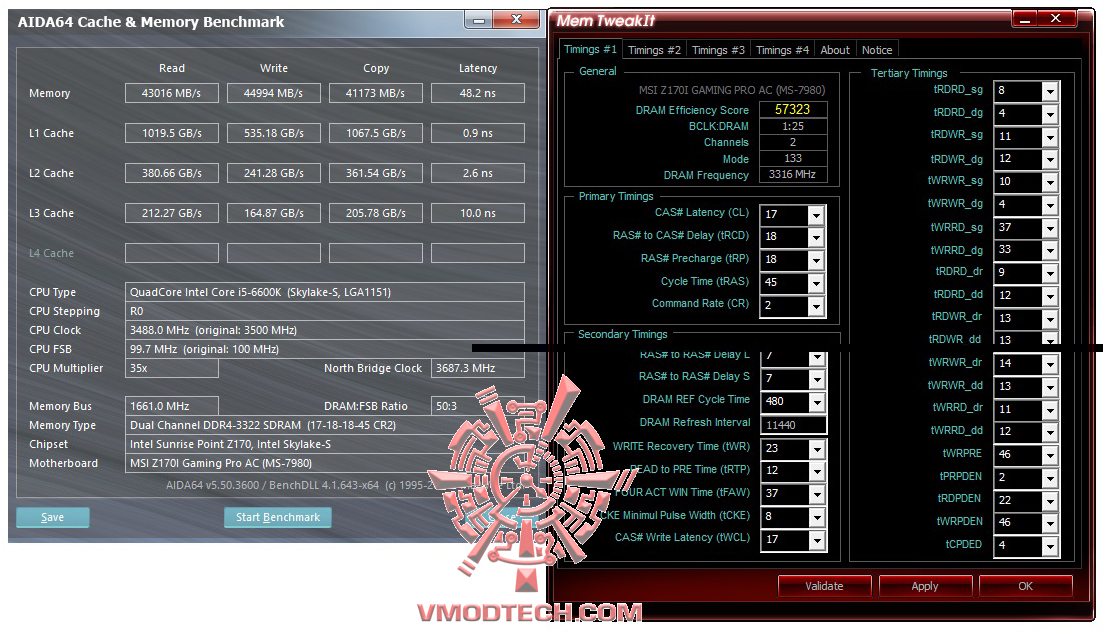Switch to the Timings #2 tab

coord(654,50)
